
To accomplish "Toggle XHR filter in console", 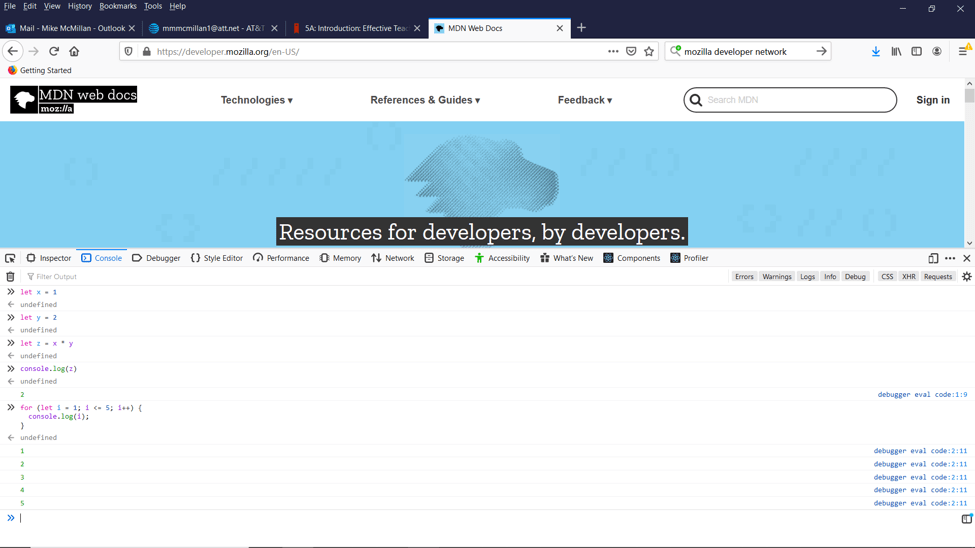I will [x=908, y=277].
